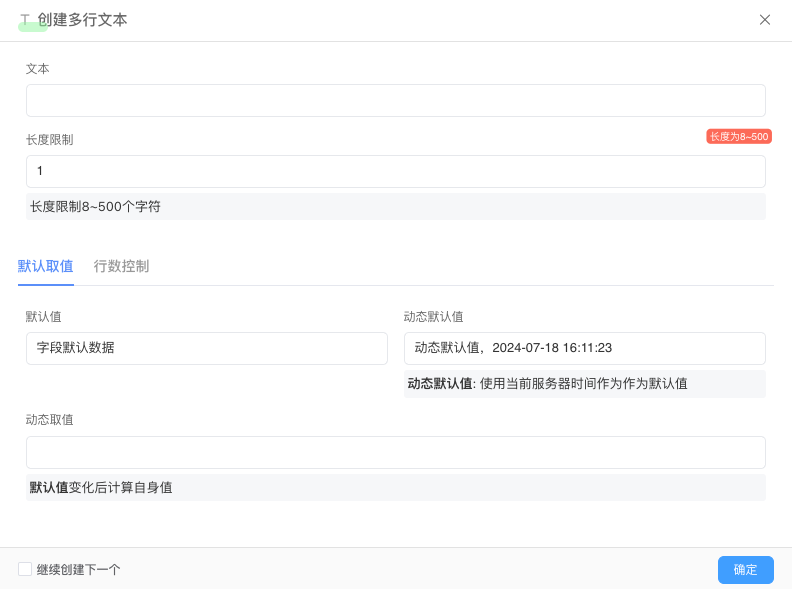Viewport: 792px width, 589px height.
Task: Close the 创建多行文本 dialog
Action: (x=765, y=20)
